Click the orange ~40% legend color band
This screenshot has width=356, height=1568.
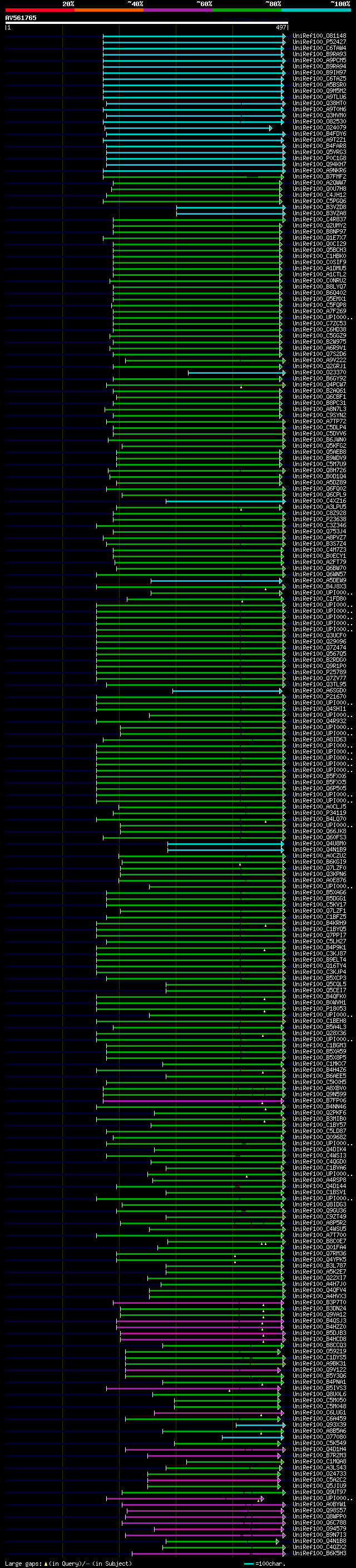pyautogui.click(x=109, y=10)
